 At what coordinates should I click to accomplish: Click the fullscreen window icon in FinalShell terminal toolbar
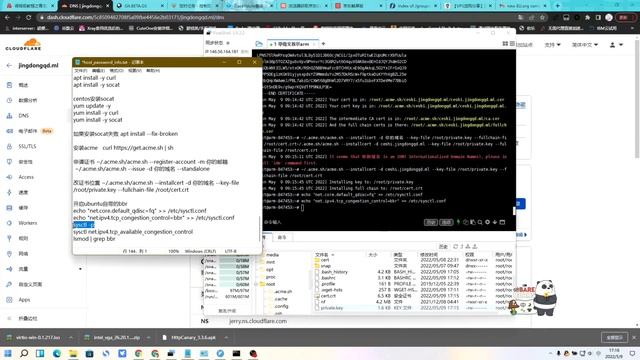tap(502, 222)
